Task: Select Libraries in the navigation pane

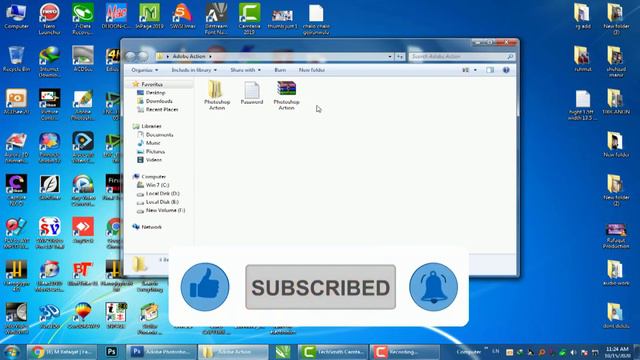Action: (151, 126)
